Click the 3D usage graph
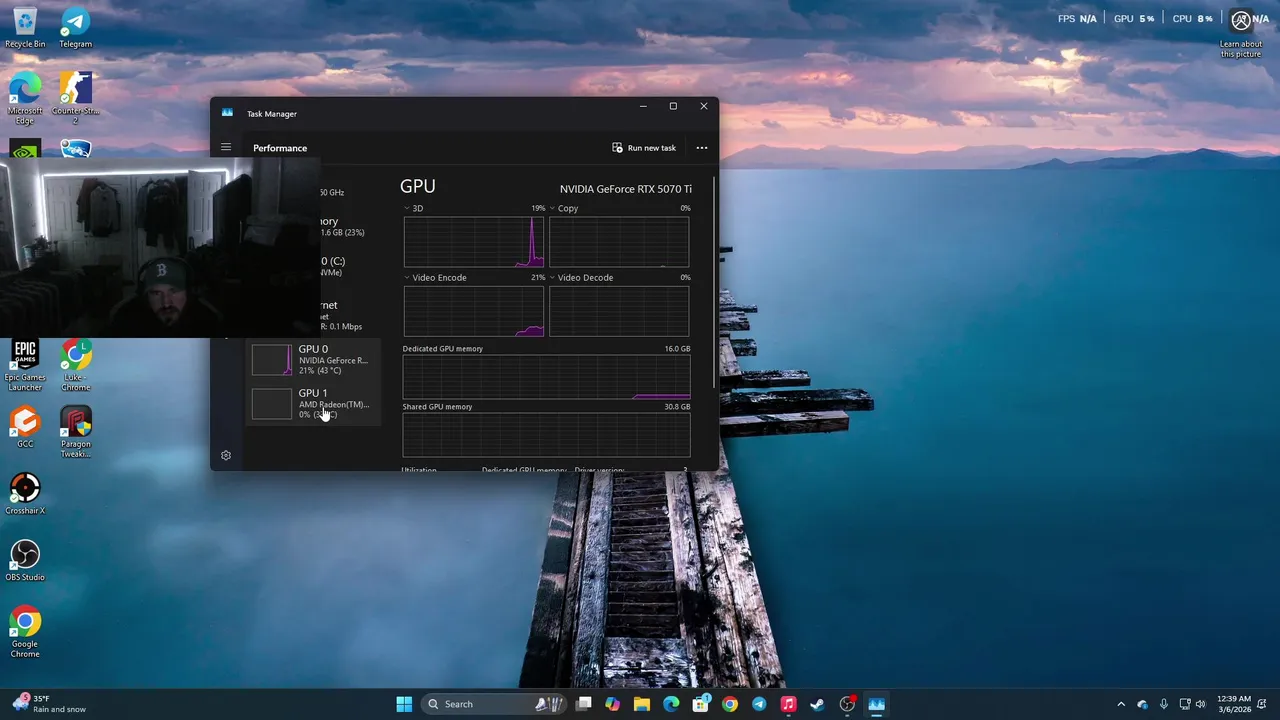Image resolution: width=1280 pixels, height=720 pixels. point(474,241)
